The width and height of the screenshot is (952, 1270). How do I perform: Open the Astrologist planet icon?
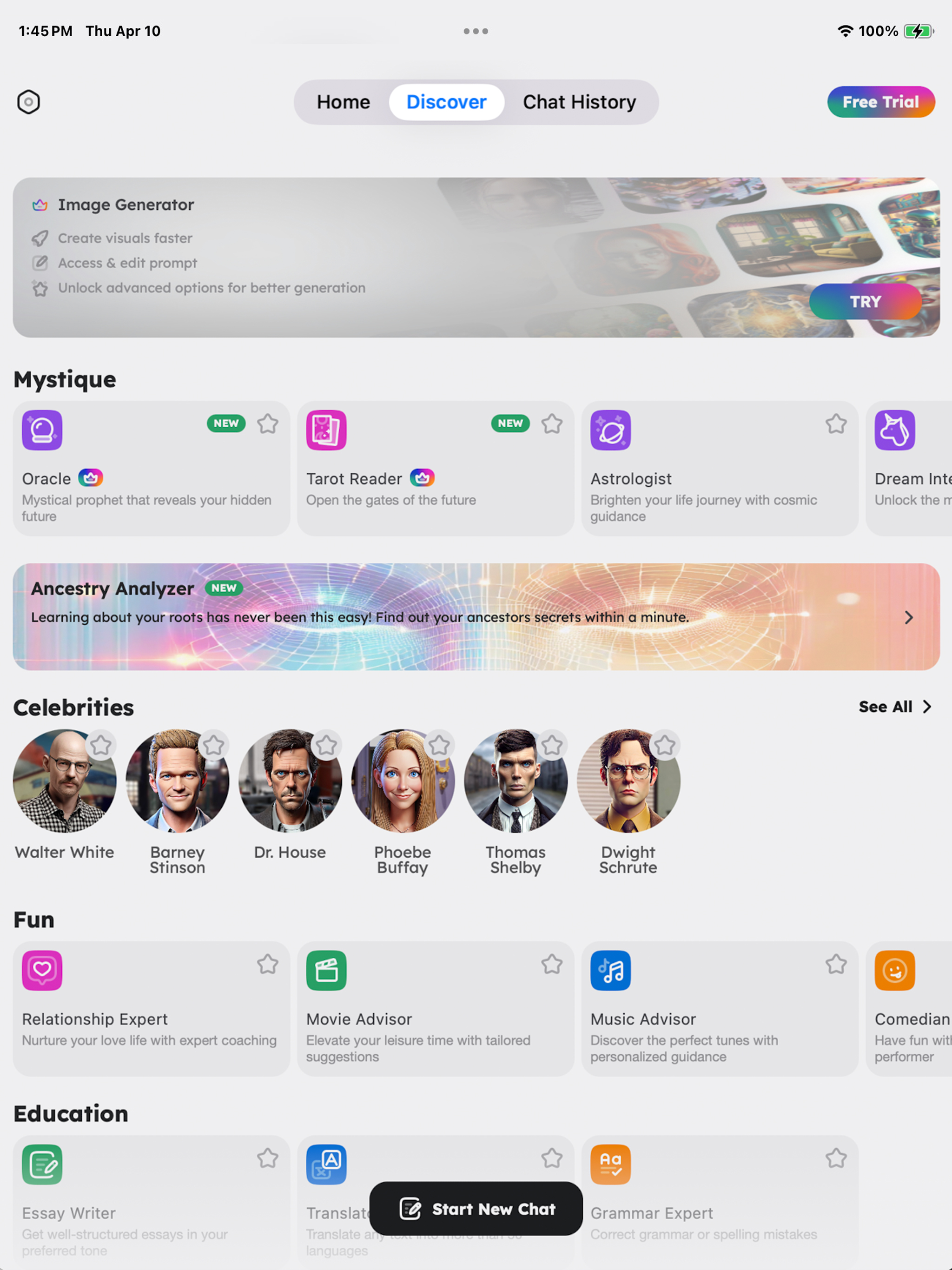[x=610, y=430]
